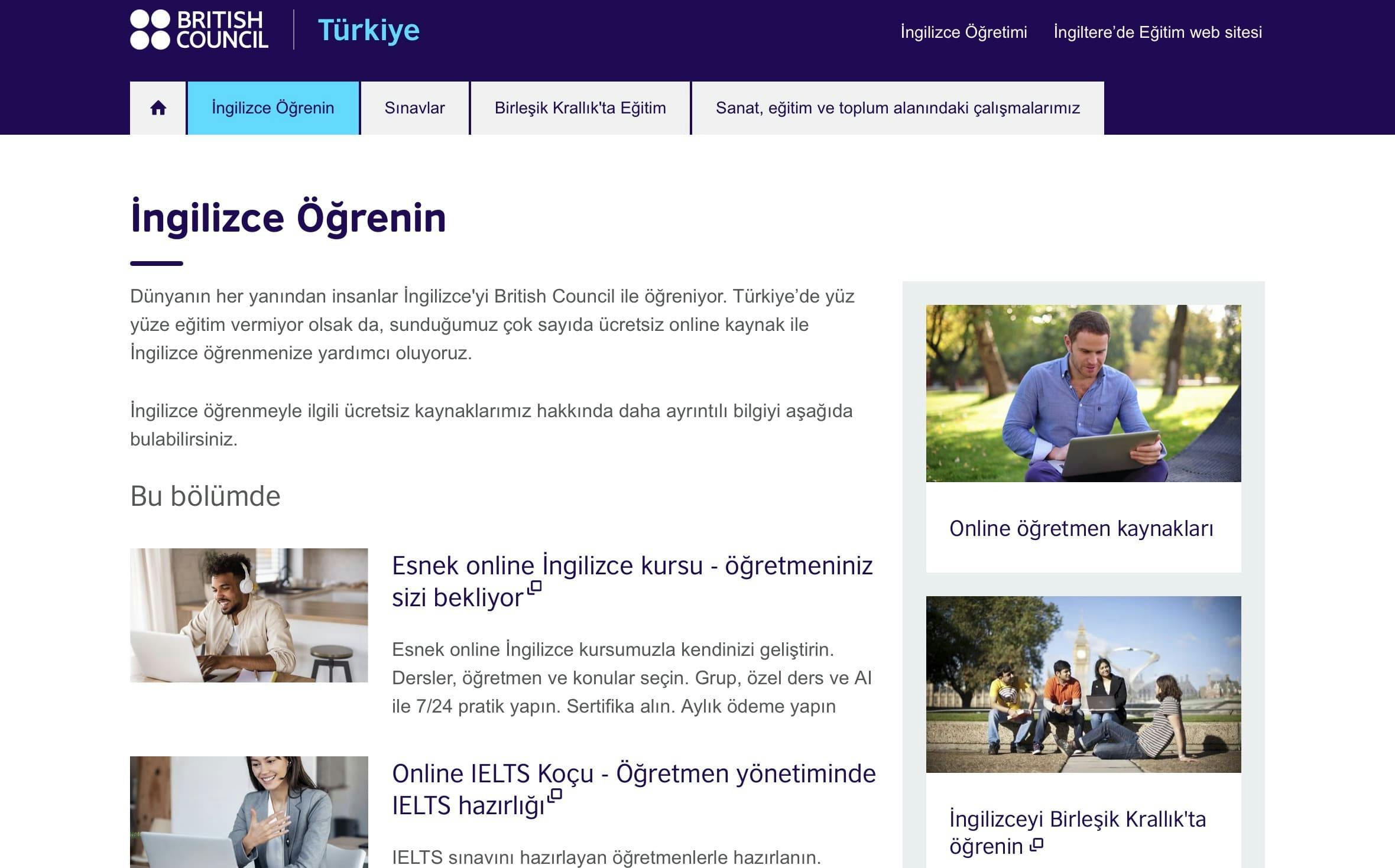Screen dimensions: 1395x868
Task: Click external link icon beside 'öğrenin' sidebar title
Action: 1036,845
